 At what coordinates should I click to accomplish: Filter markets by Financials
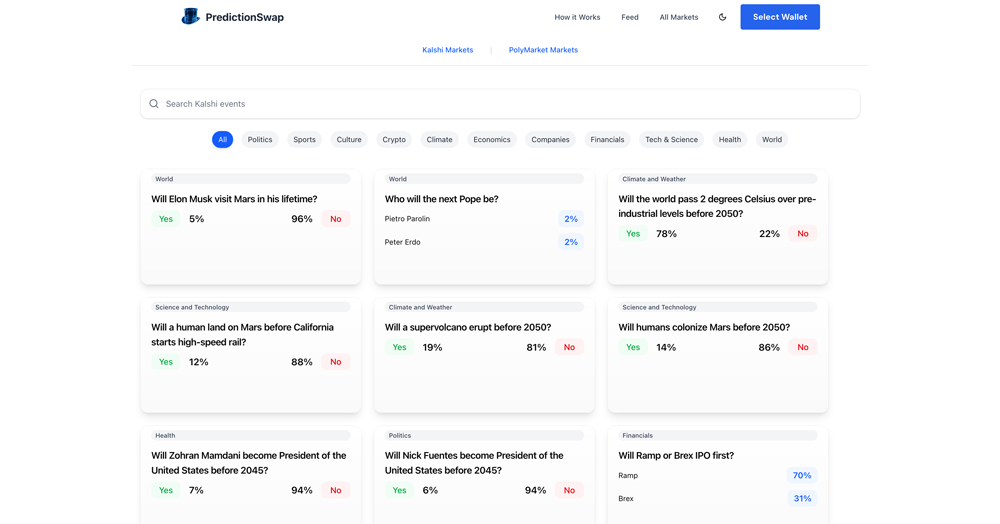607,140
